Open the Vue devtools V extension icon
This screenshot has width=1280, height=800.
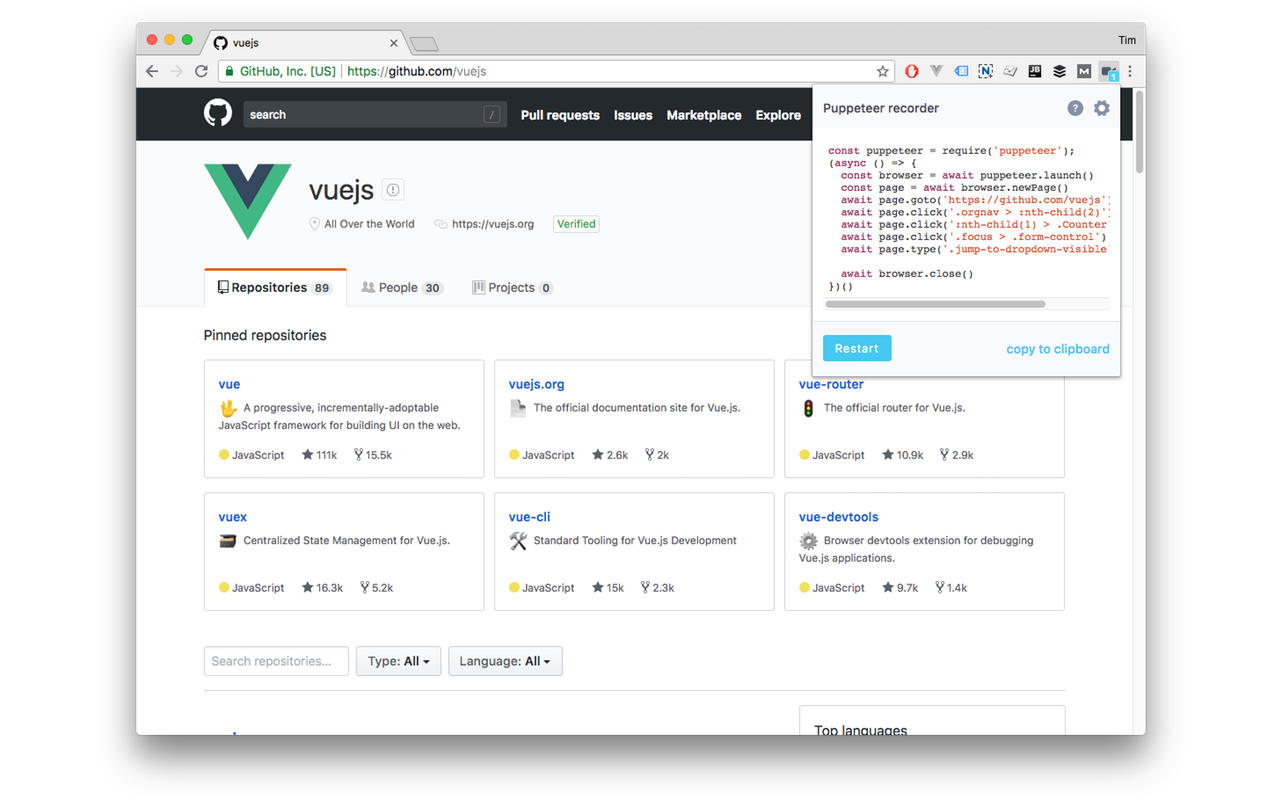point(936,71)
